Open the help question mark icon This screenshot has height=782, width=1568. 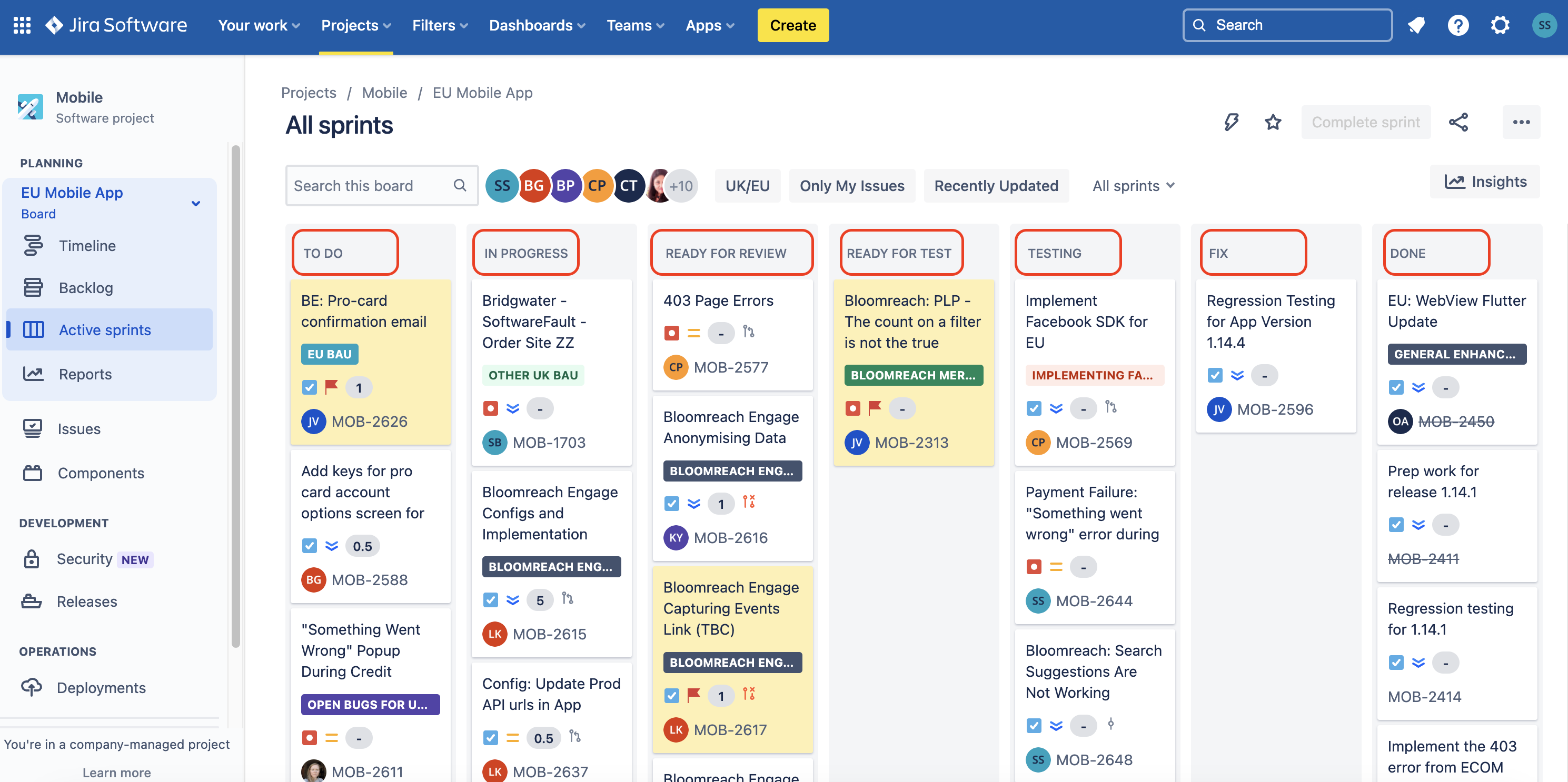click(x=1458, y=25)
